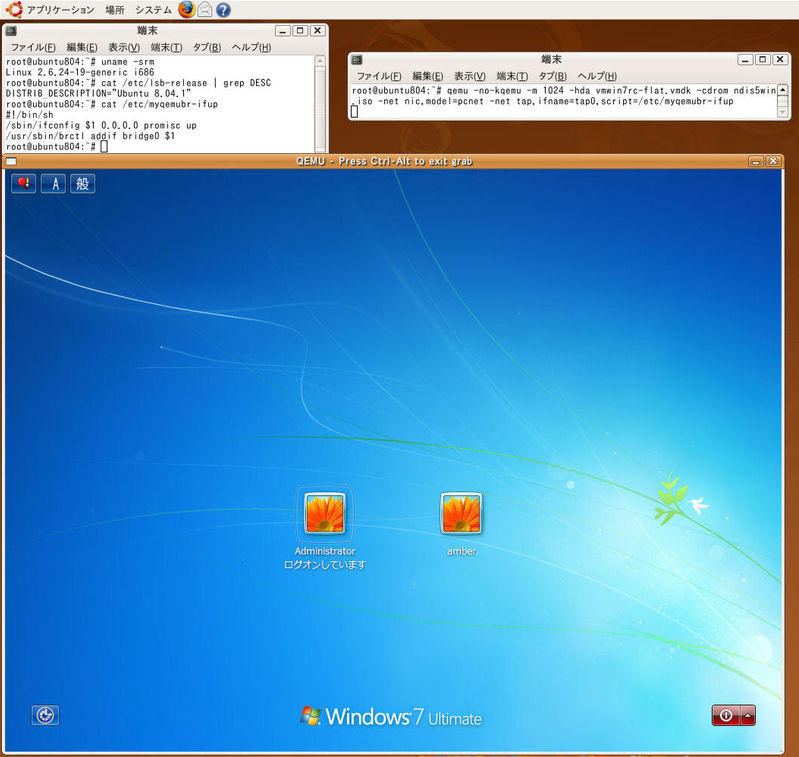Click the left terminal title '端末'

coord(147,31)
